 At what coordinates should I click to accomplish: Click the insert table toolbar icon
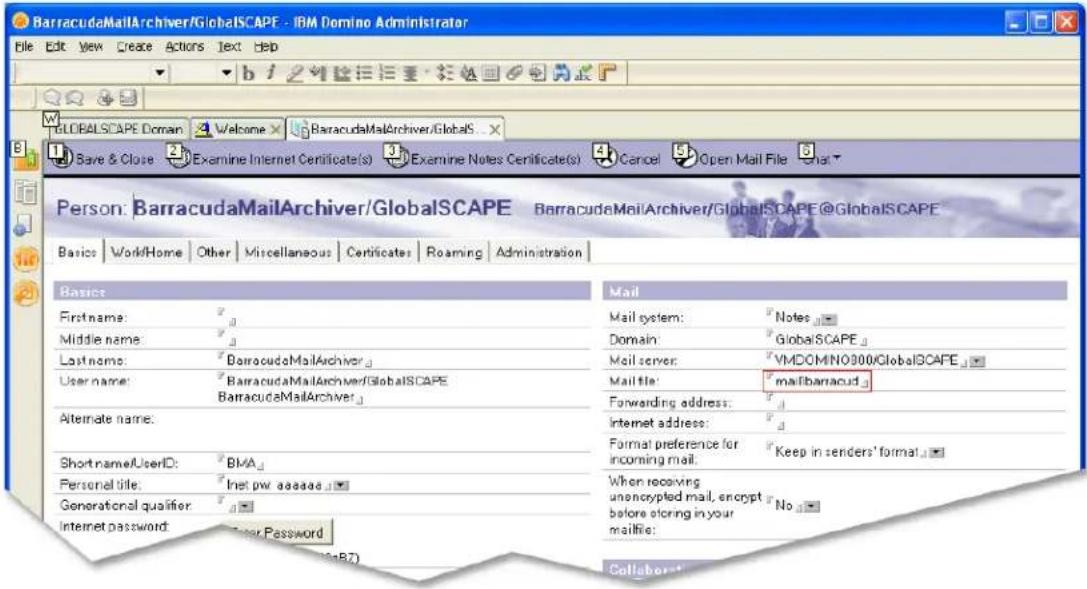click(491, 73)
